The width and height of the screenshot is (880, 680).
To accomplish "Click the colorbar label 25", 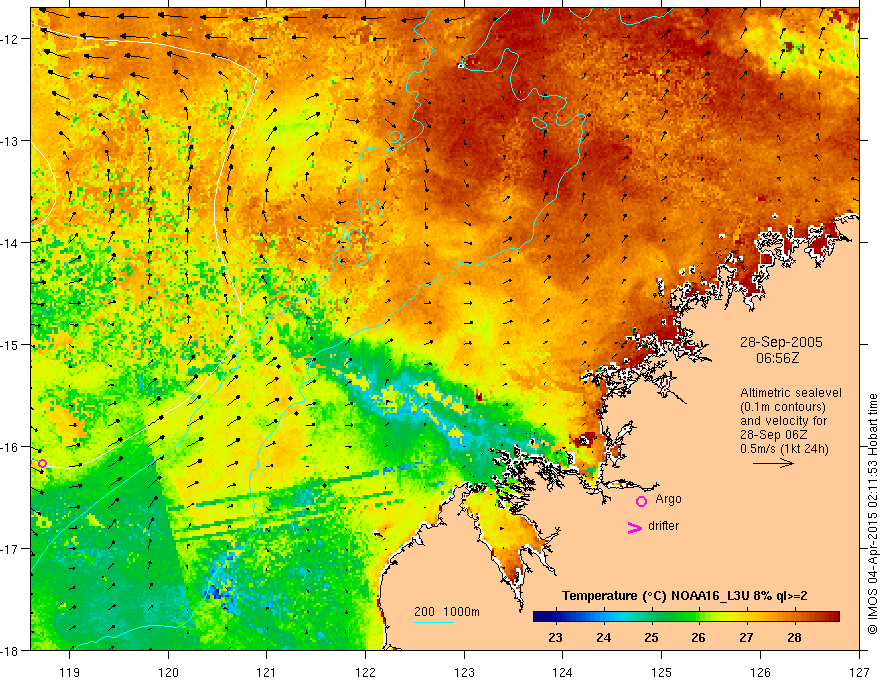I will point(651,637).
